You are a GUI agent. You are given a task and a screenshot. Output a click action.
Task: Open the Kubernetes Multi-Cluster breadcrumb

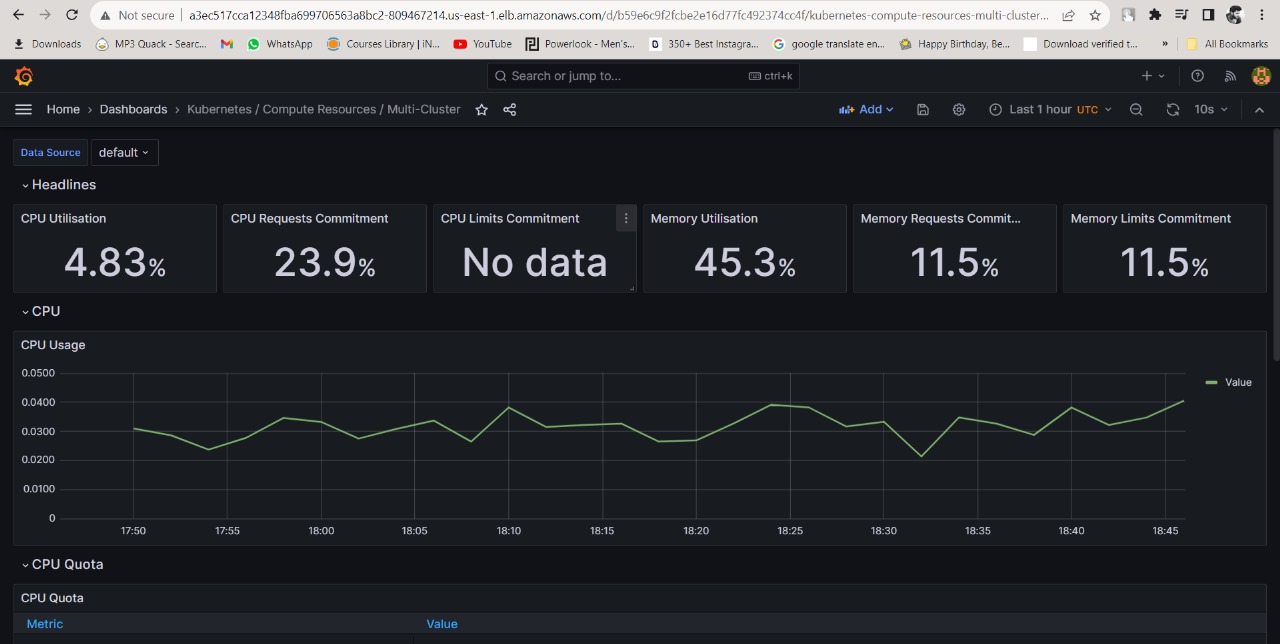point(324,110)
